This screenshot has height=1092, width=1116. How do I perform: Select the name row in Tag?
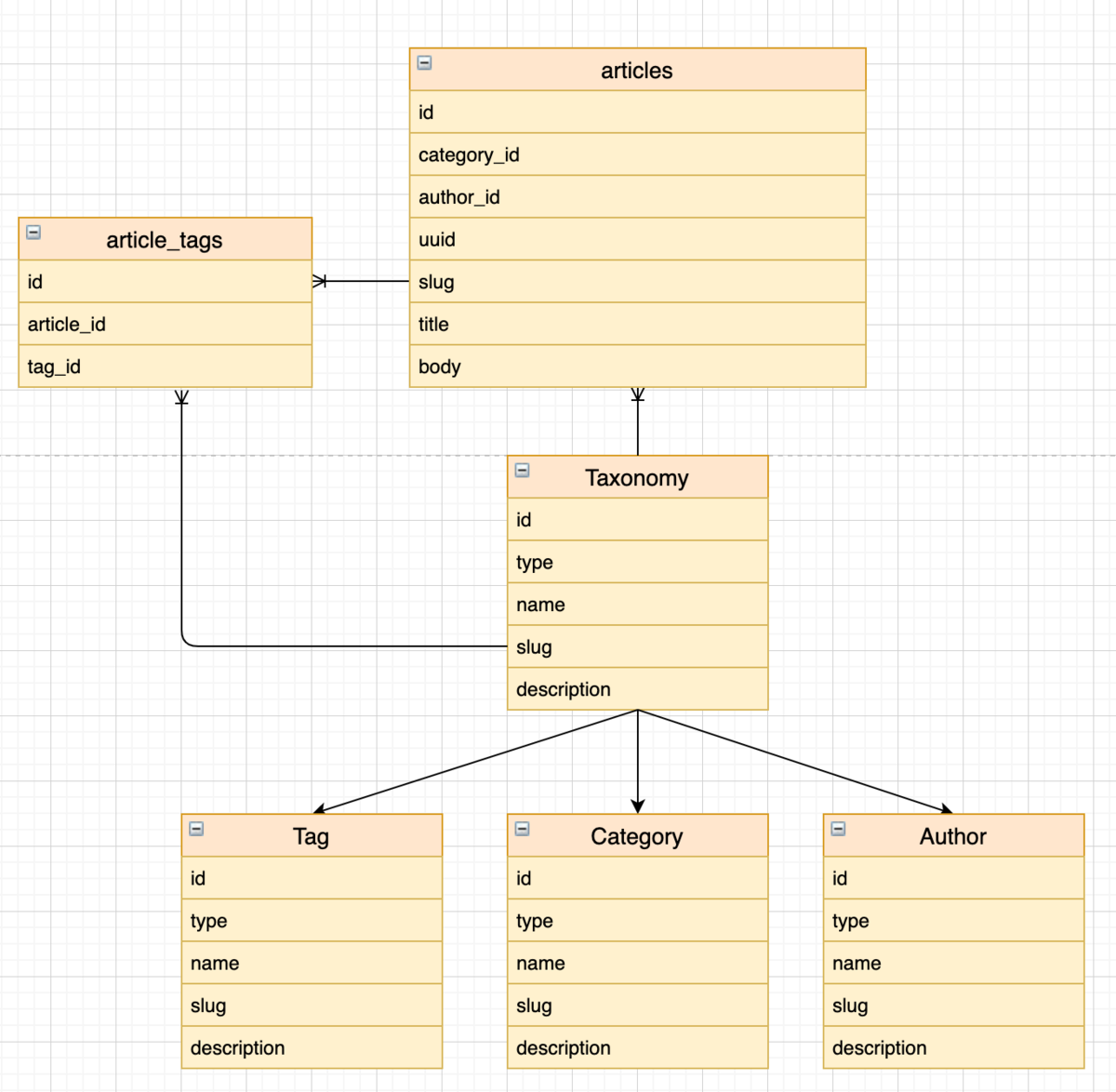click(x=312, y=964)
